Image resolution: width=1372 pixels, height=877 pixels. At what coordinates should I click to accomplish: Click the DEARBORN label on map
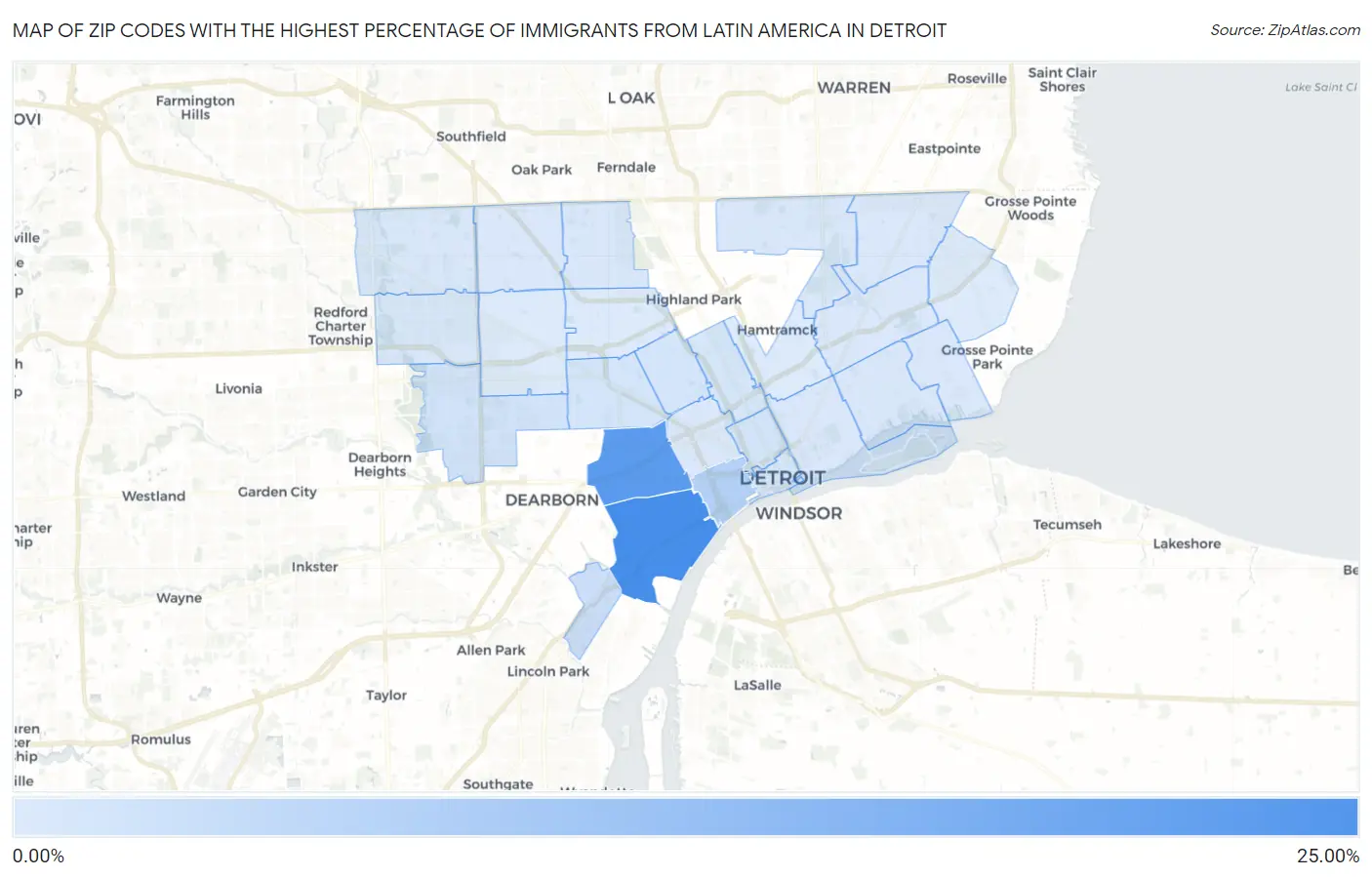click(551, 499)
